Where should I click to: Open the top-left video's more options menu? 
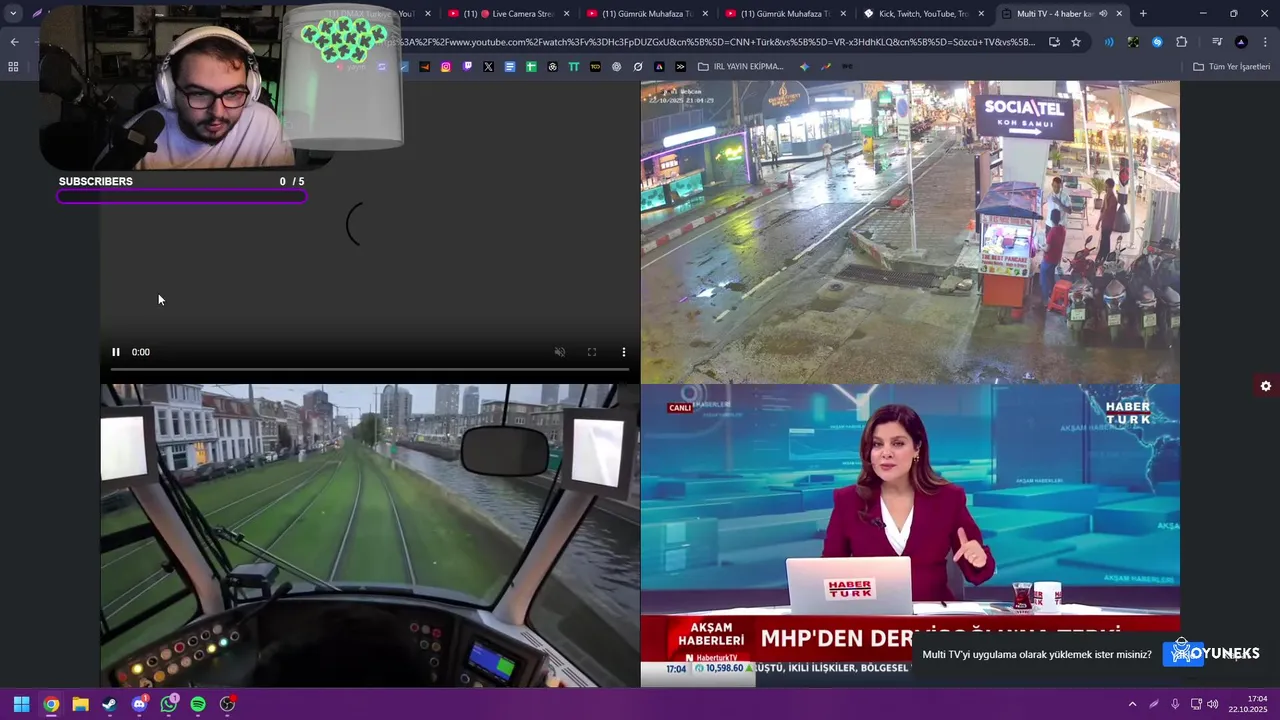(624, 352)
